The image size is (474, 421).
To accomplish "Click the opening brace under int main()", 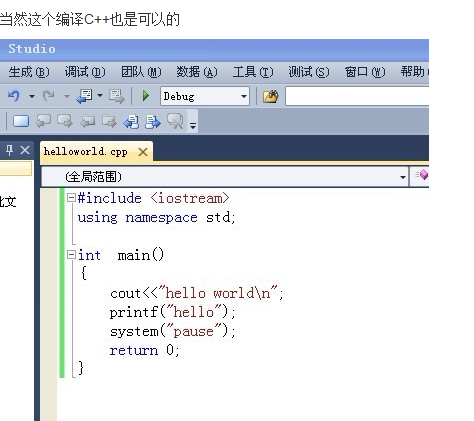I will [x=84, y=273].
